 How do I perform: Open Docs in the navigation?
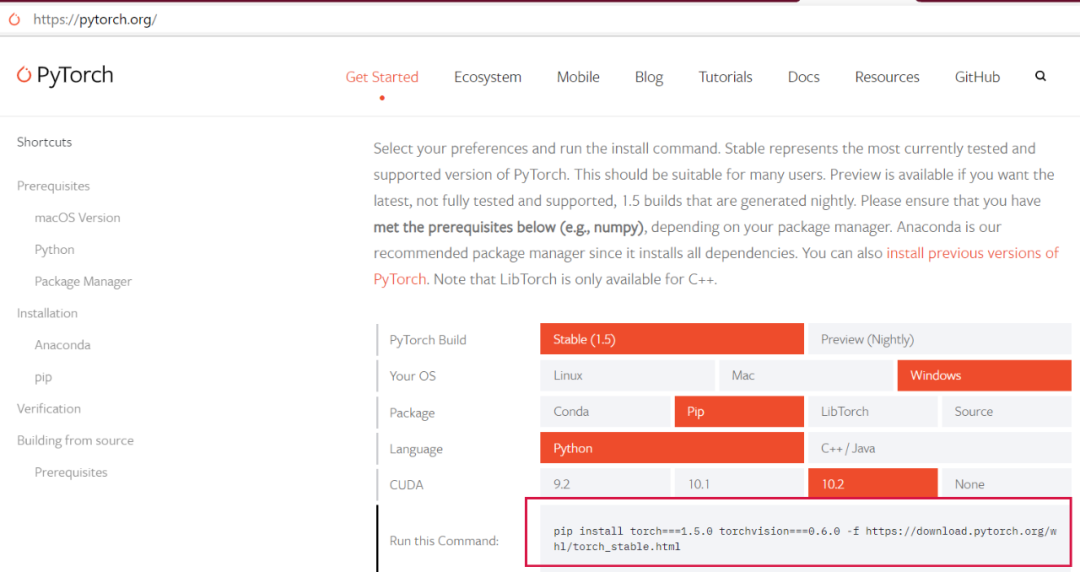(x=803, y=76)
